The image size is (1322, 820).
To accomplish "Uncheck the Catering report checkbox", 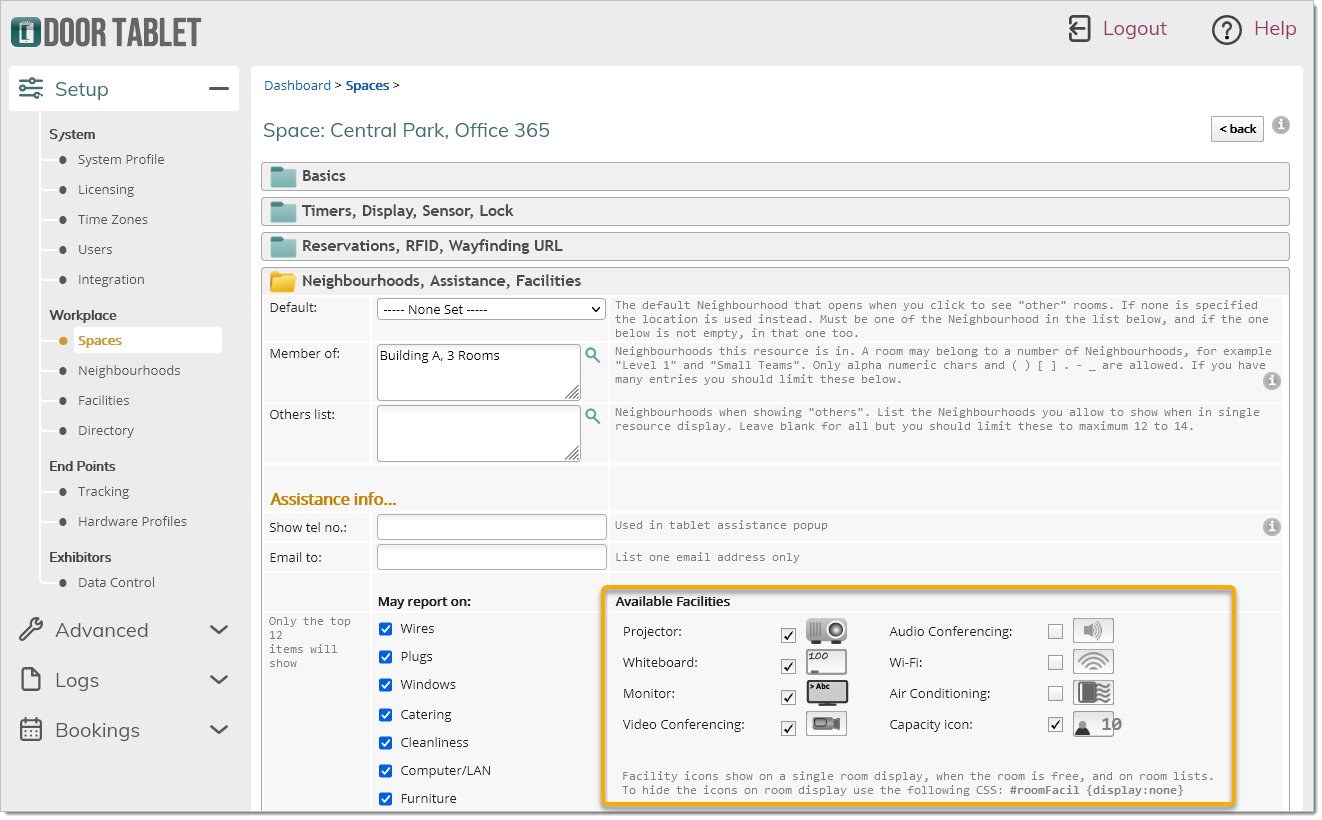I will [386, 715].
